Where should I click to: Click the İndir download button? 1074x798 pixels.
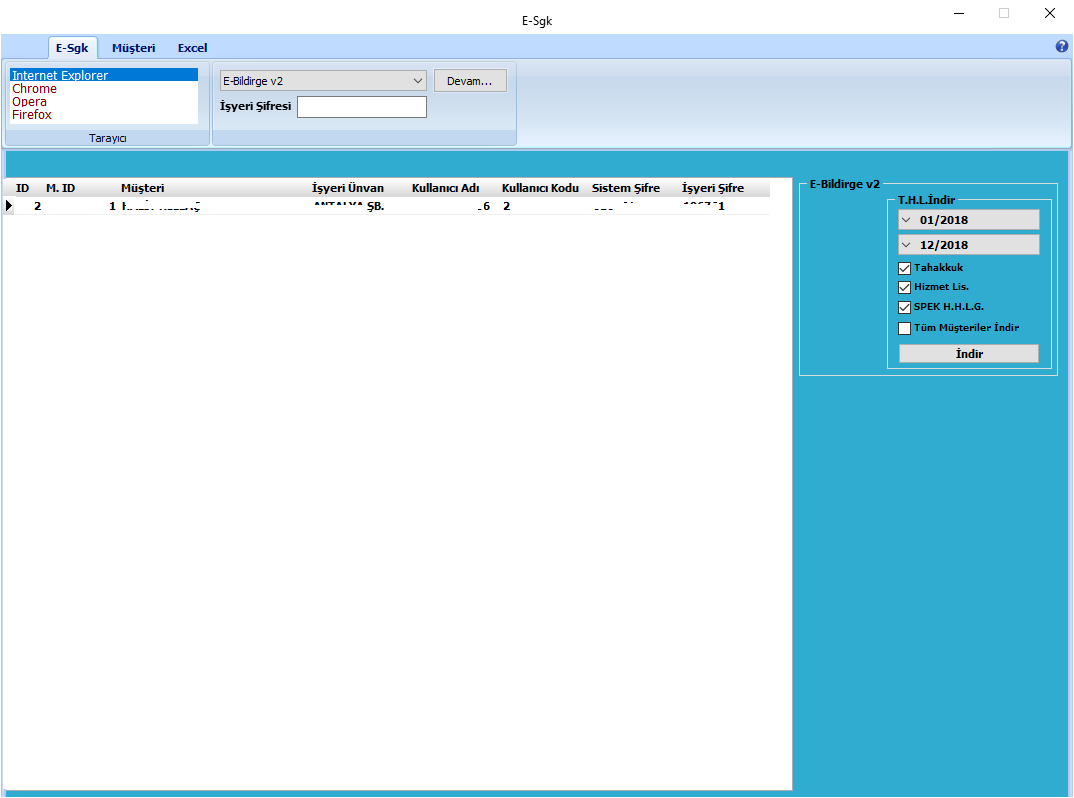pyautogui.click(x=968, y=354)
